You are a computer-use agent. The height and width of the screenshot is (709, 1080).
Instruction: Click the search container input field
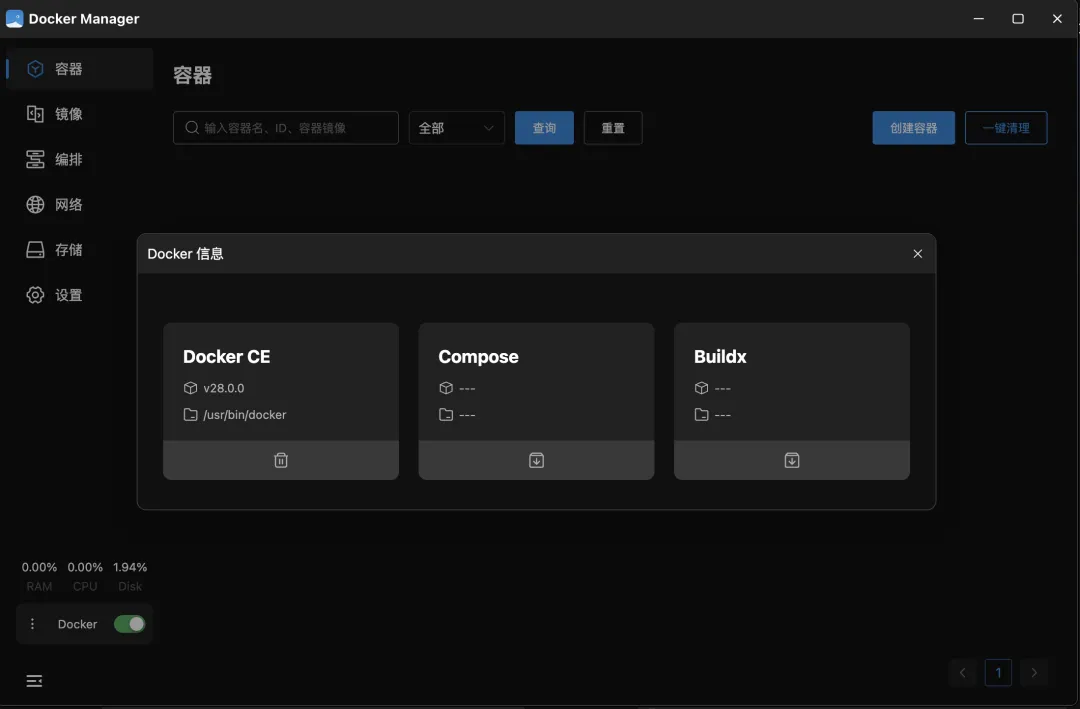(286, 127)
